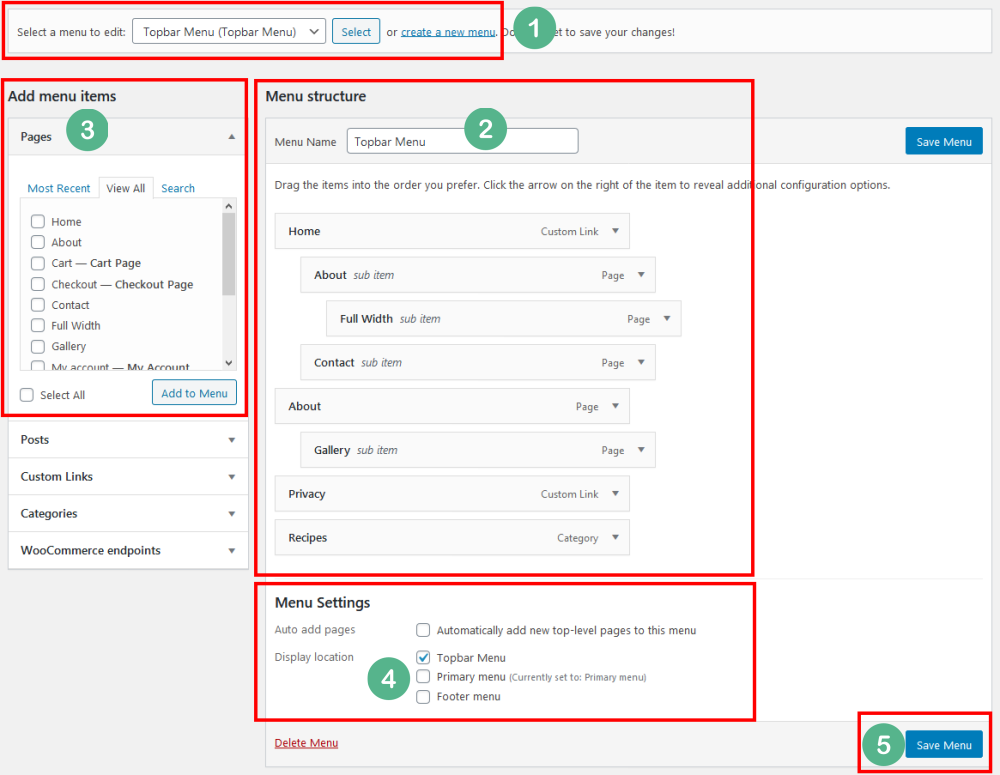
Task: Click the pages list scrollbar down arrow
Action: coord(229,363)
